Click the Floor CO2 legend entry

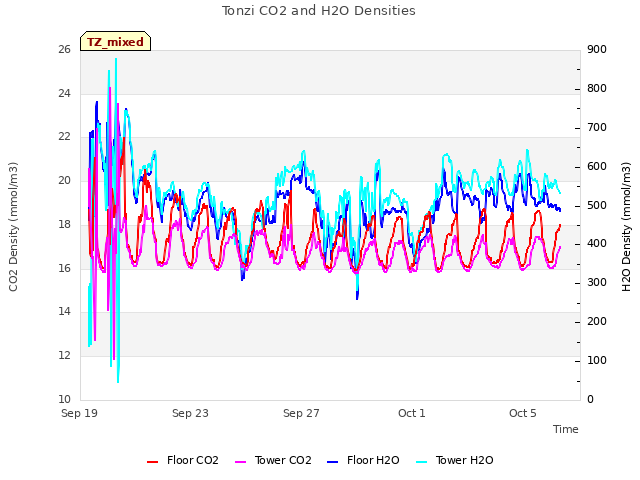pos(182,460)
